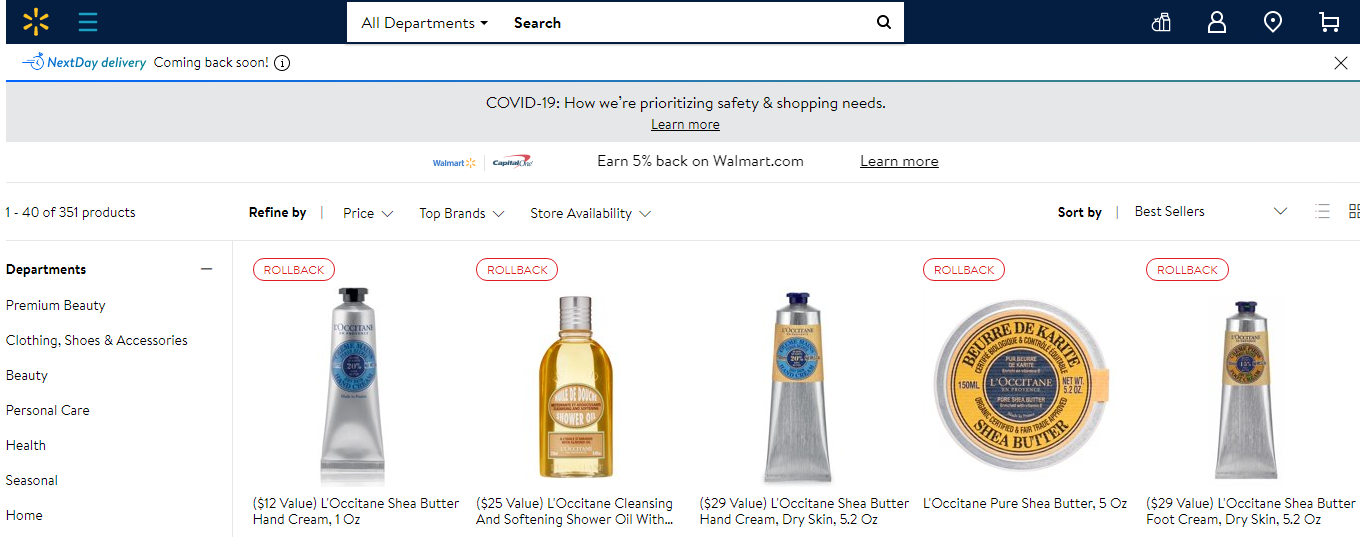
Task: Open Sort by Best Sellers dropdown
Action: click(1210, 211)
